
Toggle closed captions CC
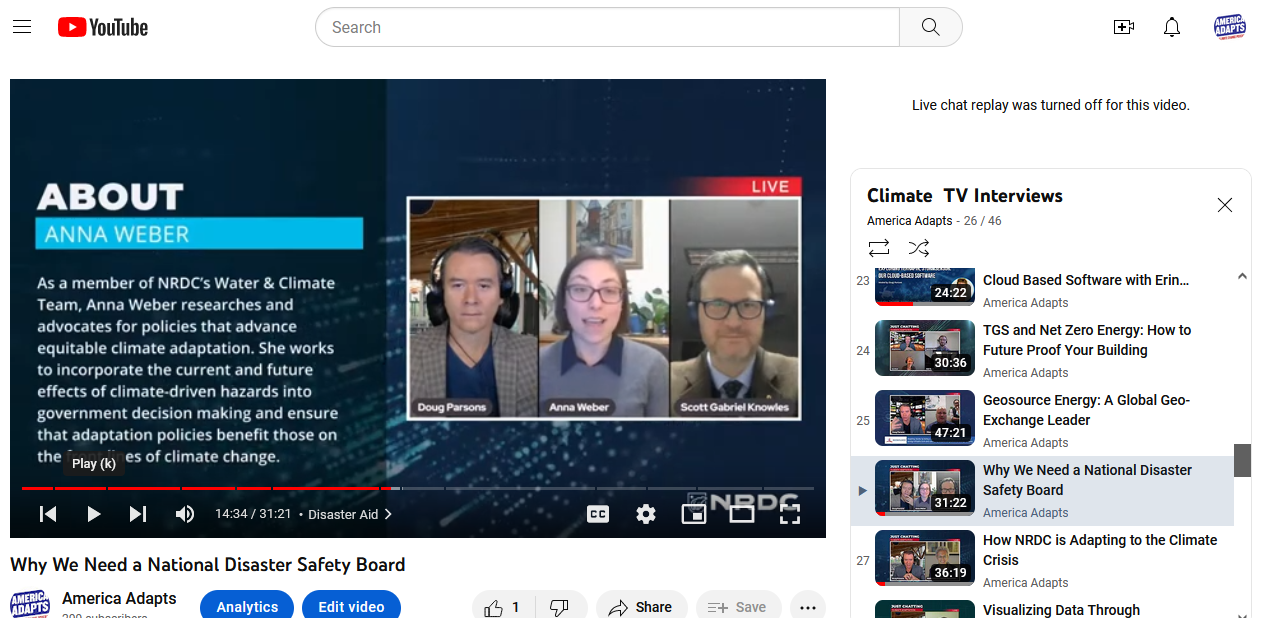coord(598,514)
